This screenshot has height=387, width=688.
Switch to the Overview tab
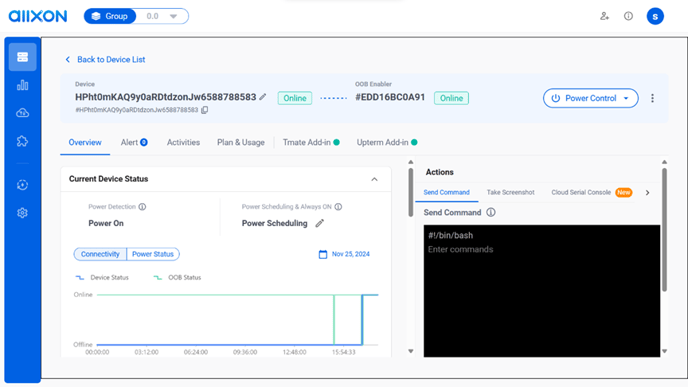pos(85,143)
